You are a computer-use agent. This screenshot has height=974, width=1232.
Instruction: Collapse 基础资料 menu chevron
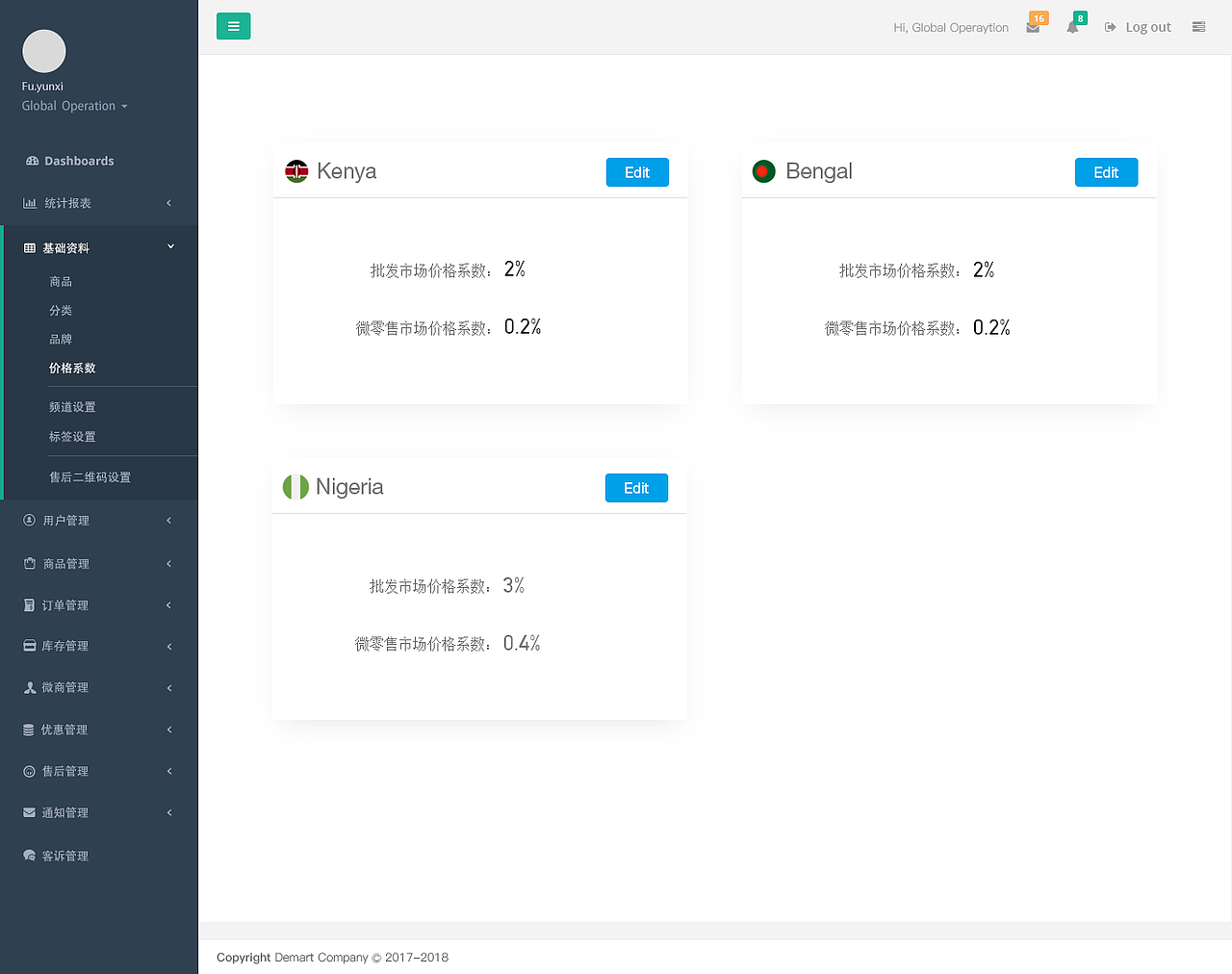pos(170,246)
